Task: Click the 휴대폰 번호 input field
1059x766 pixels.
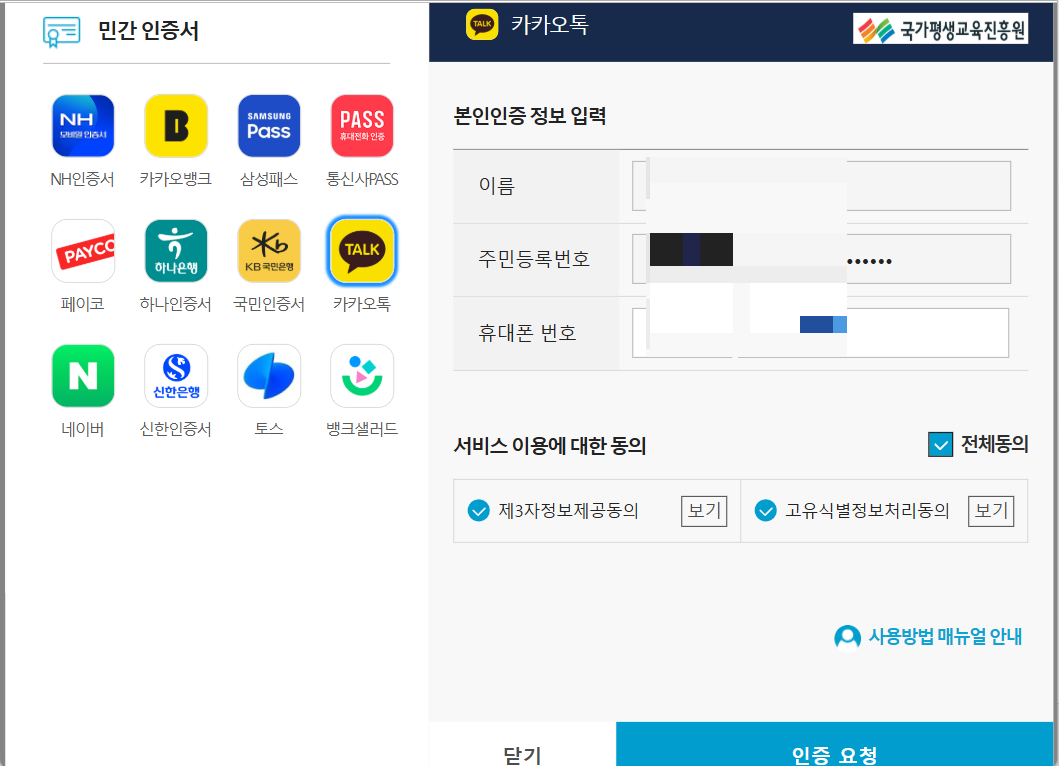Action: pos(821,333)
